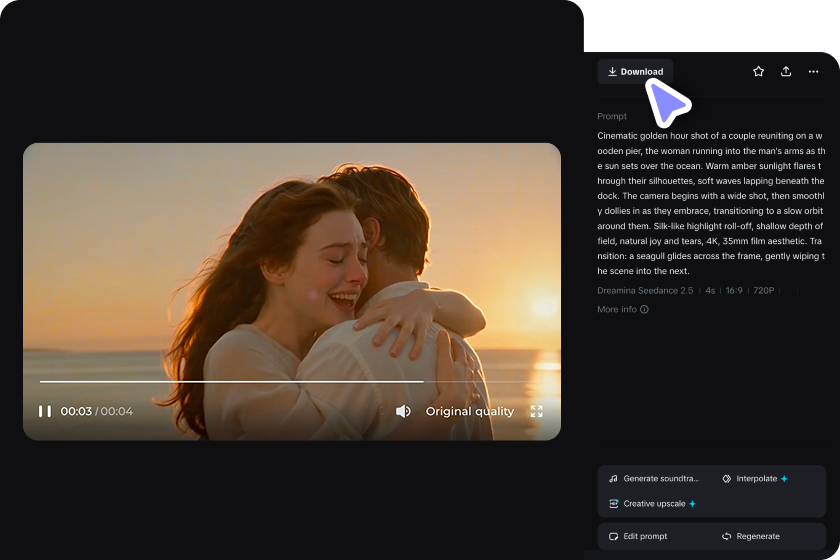Open More info details
840x560 pixels.
pos(622,309)
